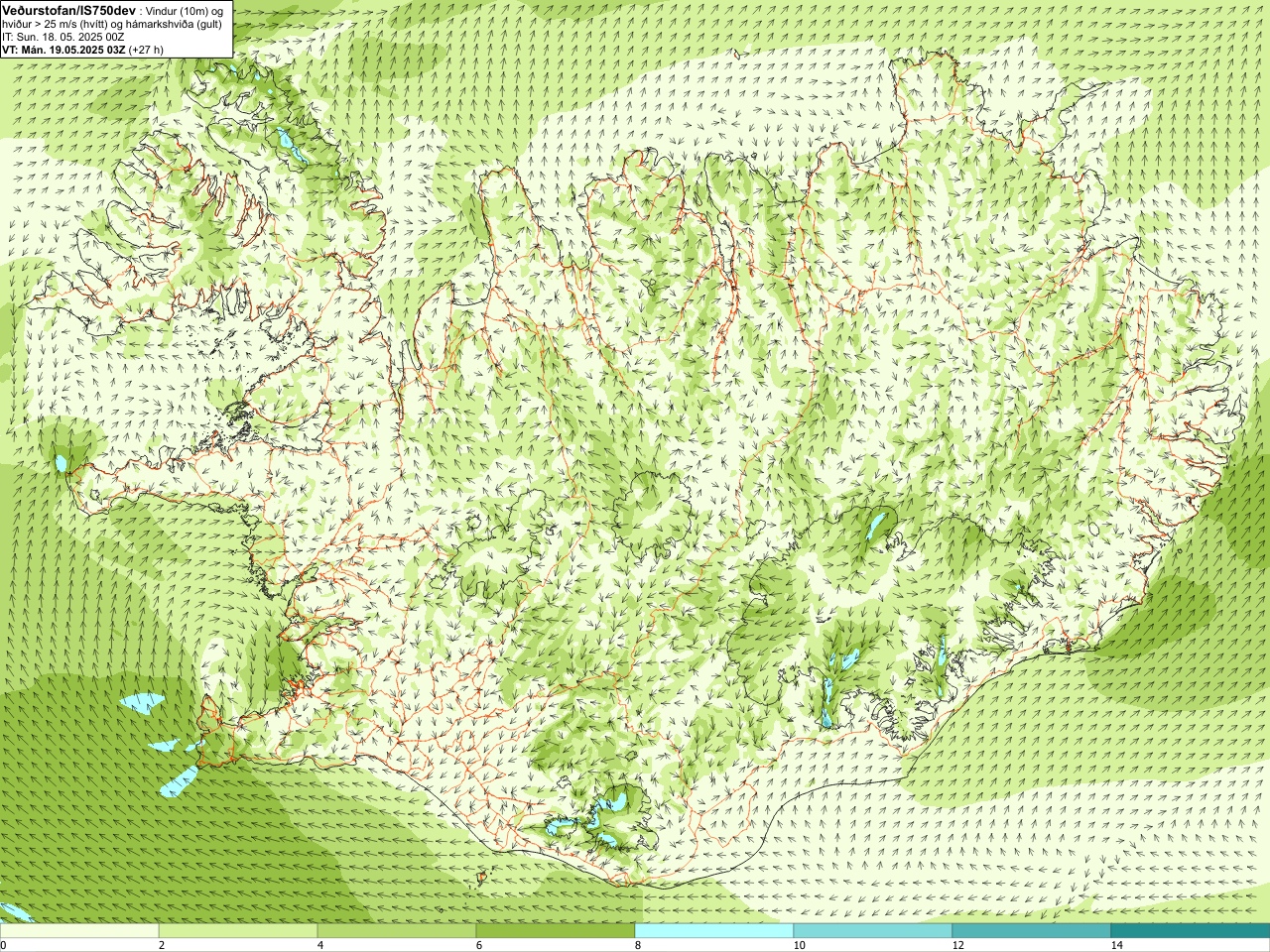
Task: Click the 'hviður > 25 m/s (hvítt)' legend line
Action: (x=55, y=23)
